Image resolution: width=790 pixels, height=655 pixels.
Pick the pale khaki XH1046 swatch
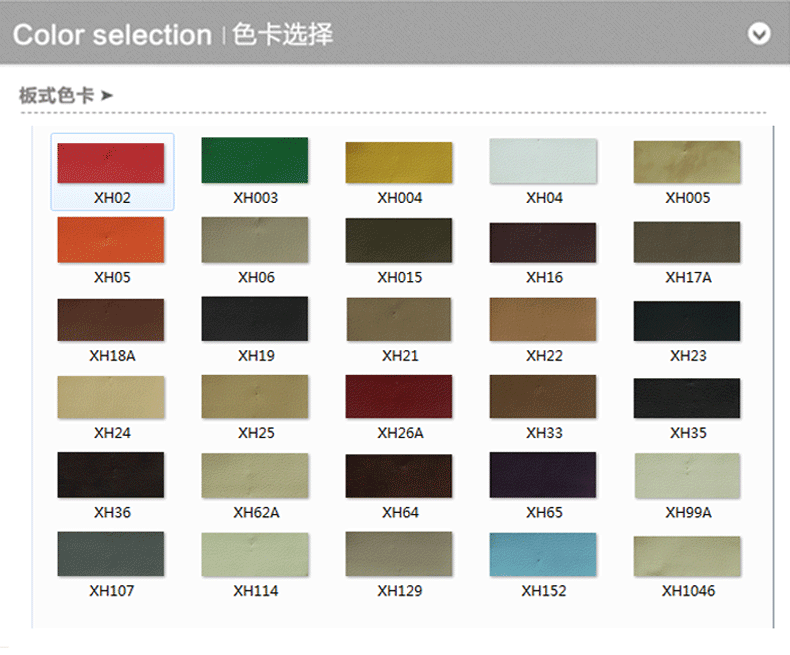(687, 556)
